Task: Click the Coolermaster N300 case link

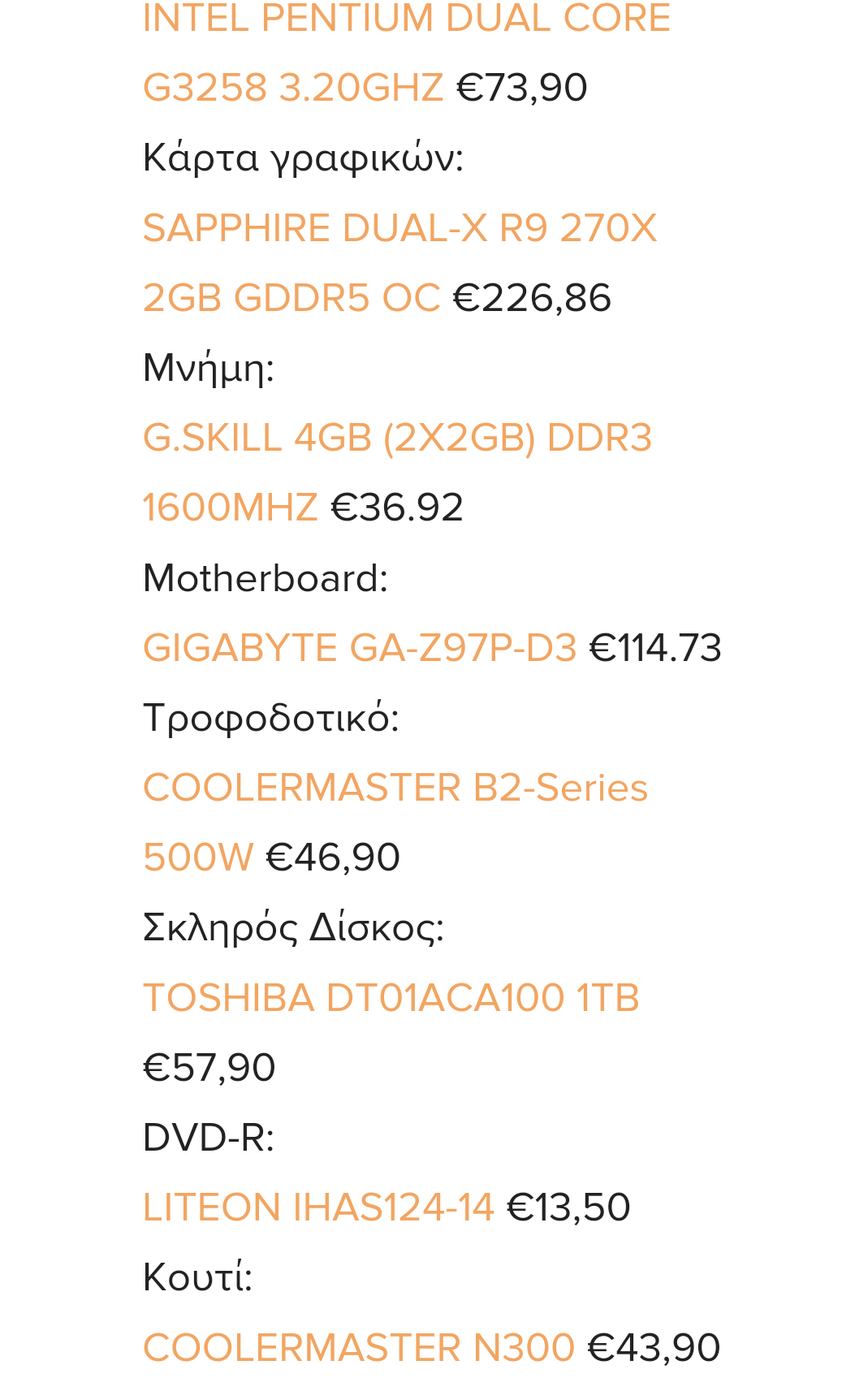Action: coord(358,1348)
